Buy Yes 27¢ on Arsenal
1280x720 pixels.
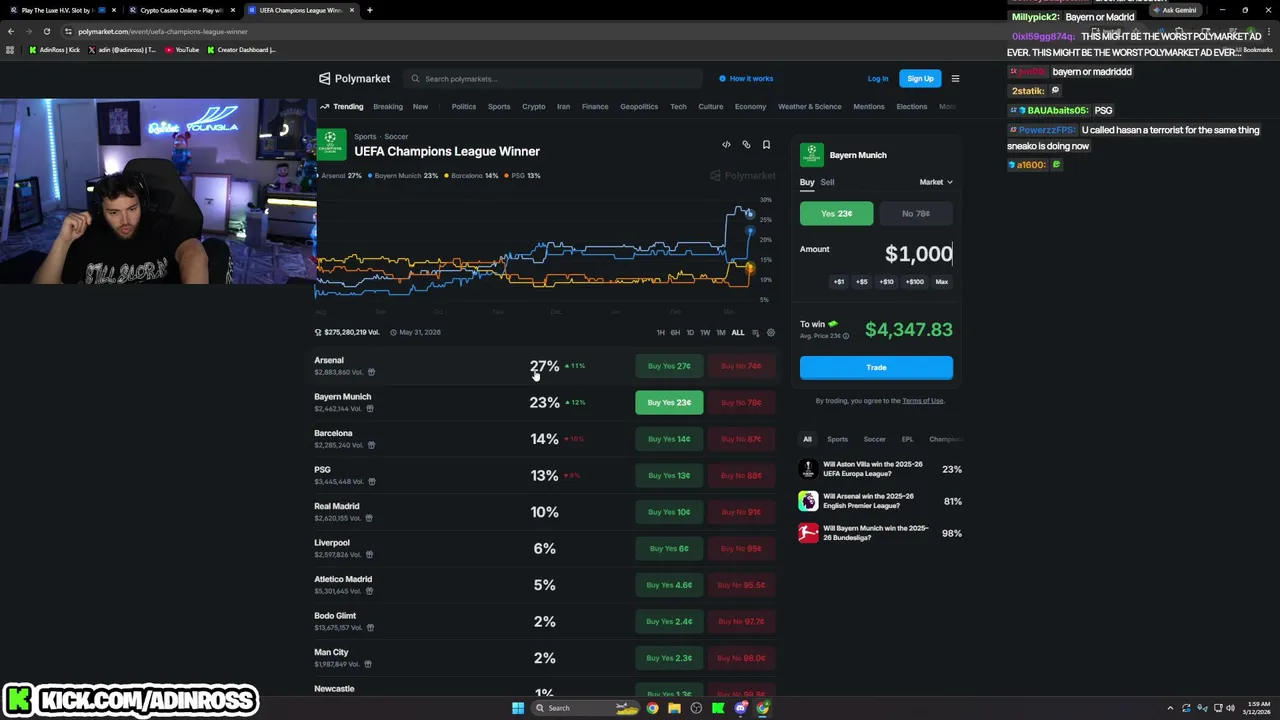click(669, 366)
